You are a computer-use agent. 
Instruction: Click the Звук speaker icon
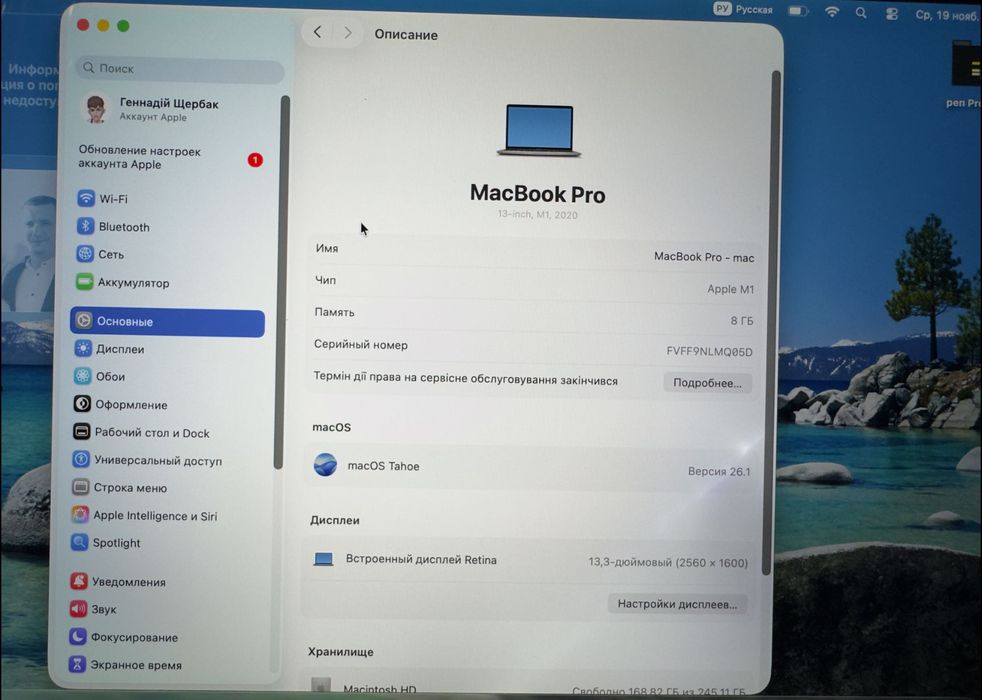point(78,609)
